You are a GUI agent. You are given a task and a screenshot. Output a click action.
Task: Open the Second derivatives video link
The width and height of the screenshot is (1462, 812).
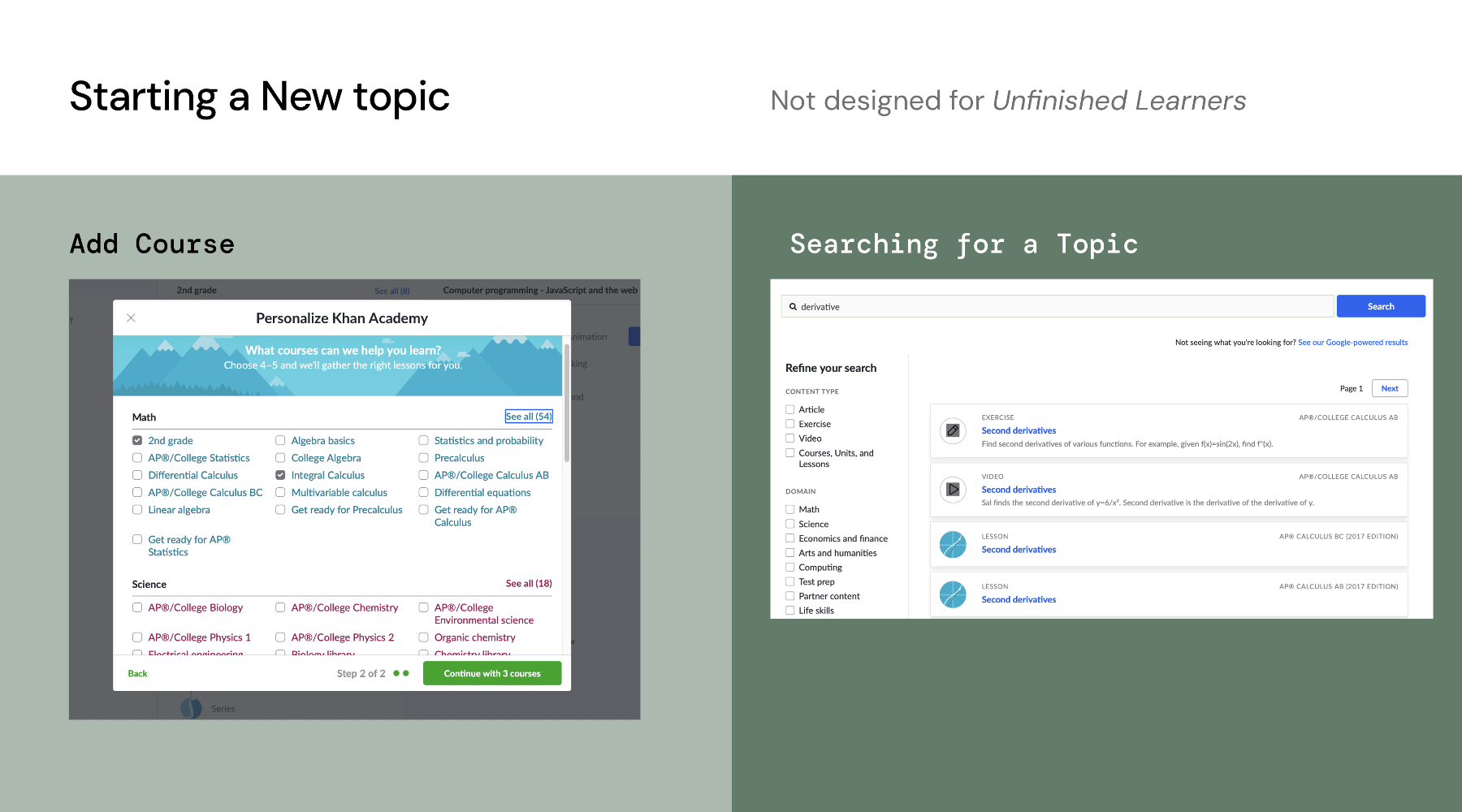1019,490
